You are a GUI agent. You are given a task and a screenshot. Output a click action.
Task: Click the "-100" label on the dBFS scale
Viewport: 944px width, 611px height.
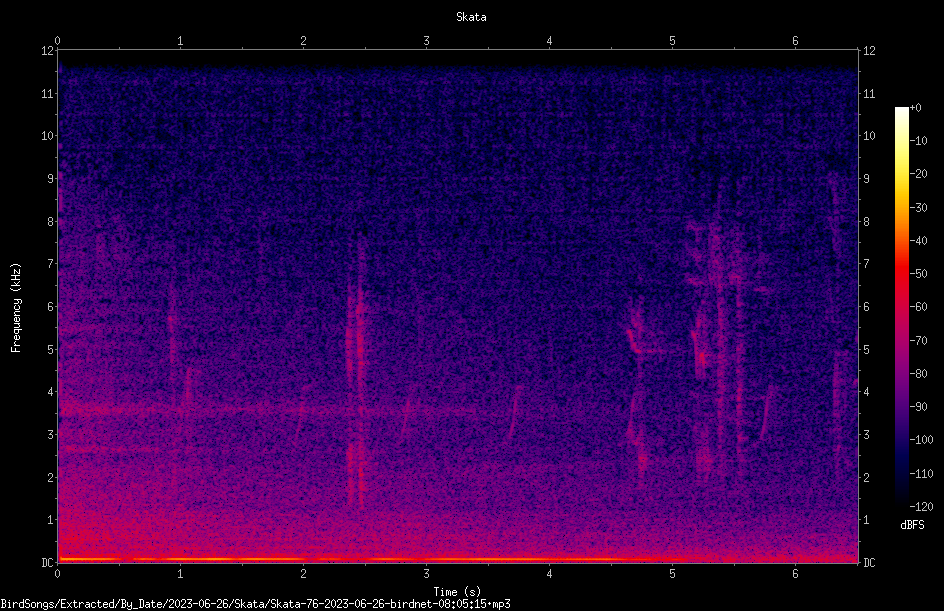pyautogui.click(x=921, y=440)
